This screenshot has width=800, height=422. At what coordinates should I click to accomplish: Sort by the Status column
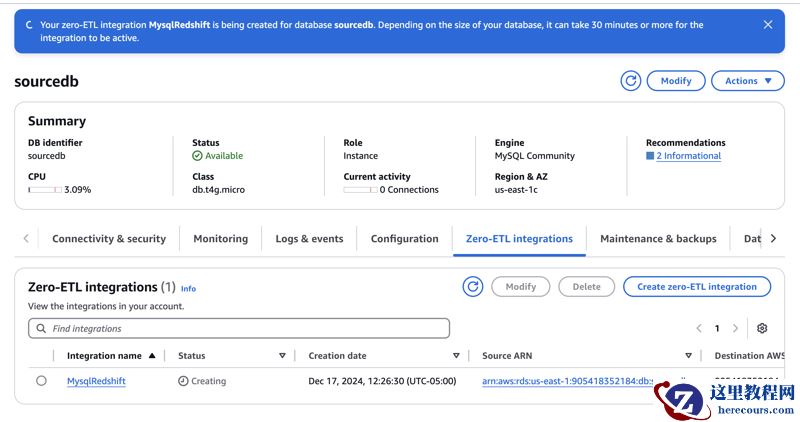pos(282,356)
